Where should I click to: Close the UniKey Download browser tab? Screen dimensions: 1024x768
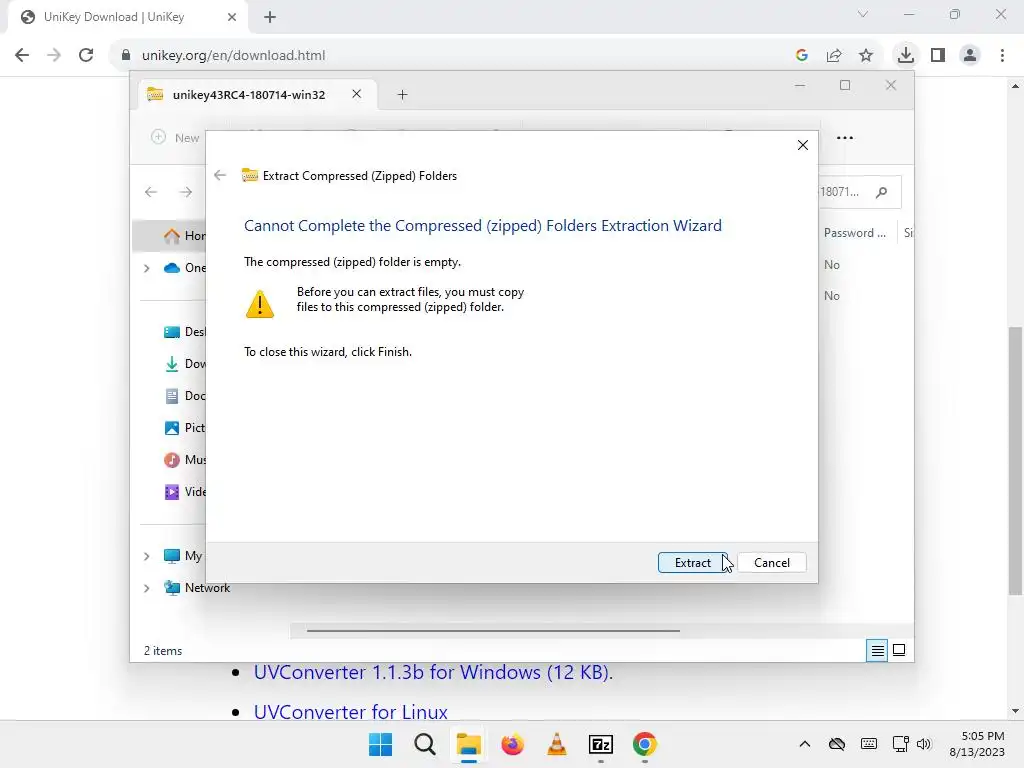(x=232, y=17)
